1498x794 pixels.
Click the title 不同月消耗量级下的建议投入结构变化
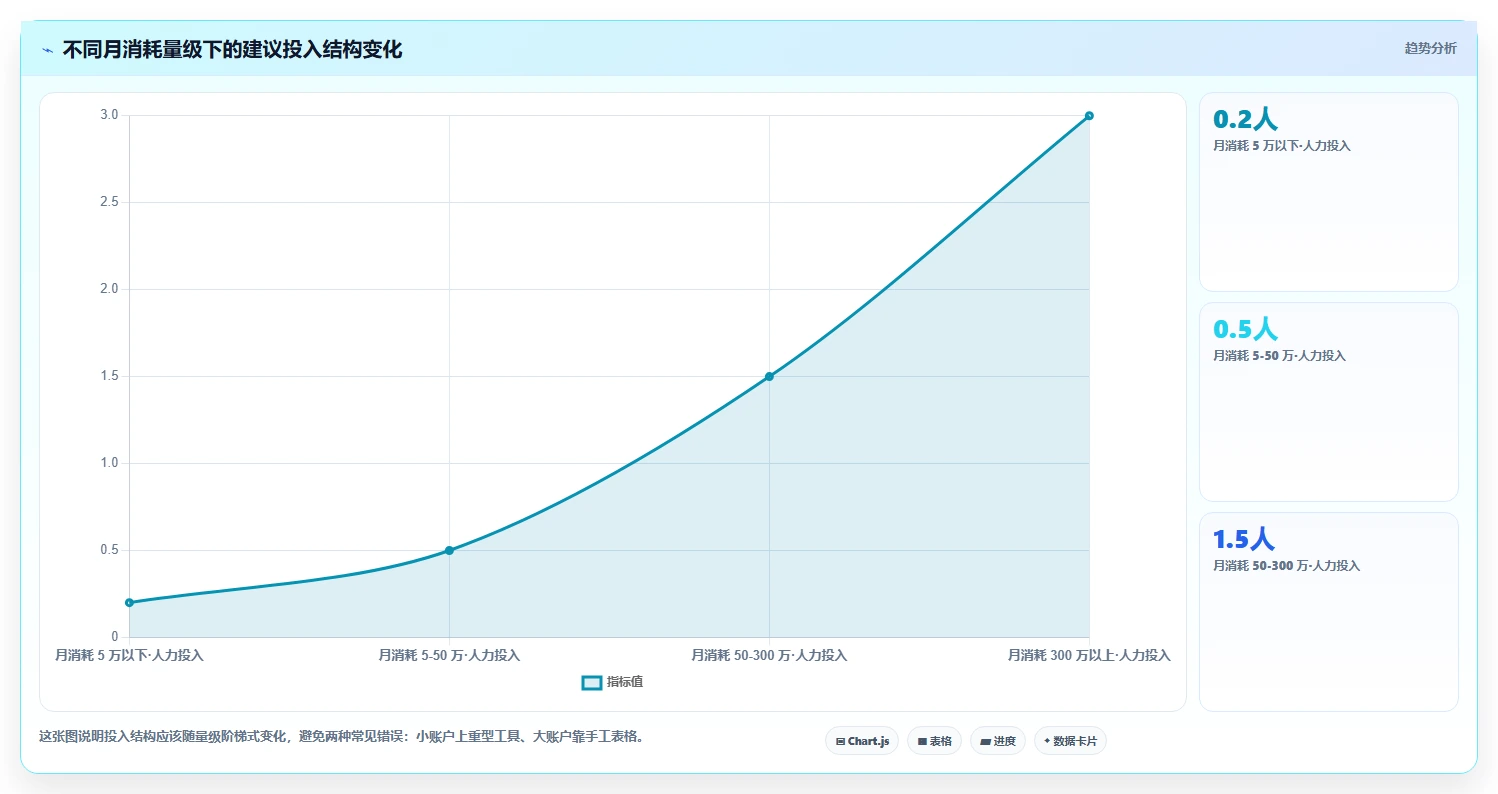pyautogui.click(x=232, y=50)
